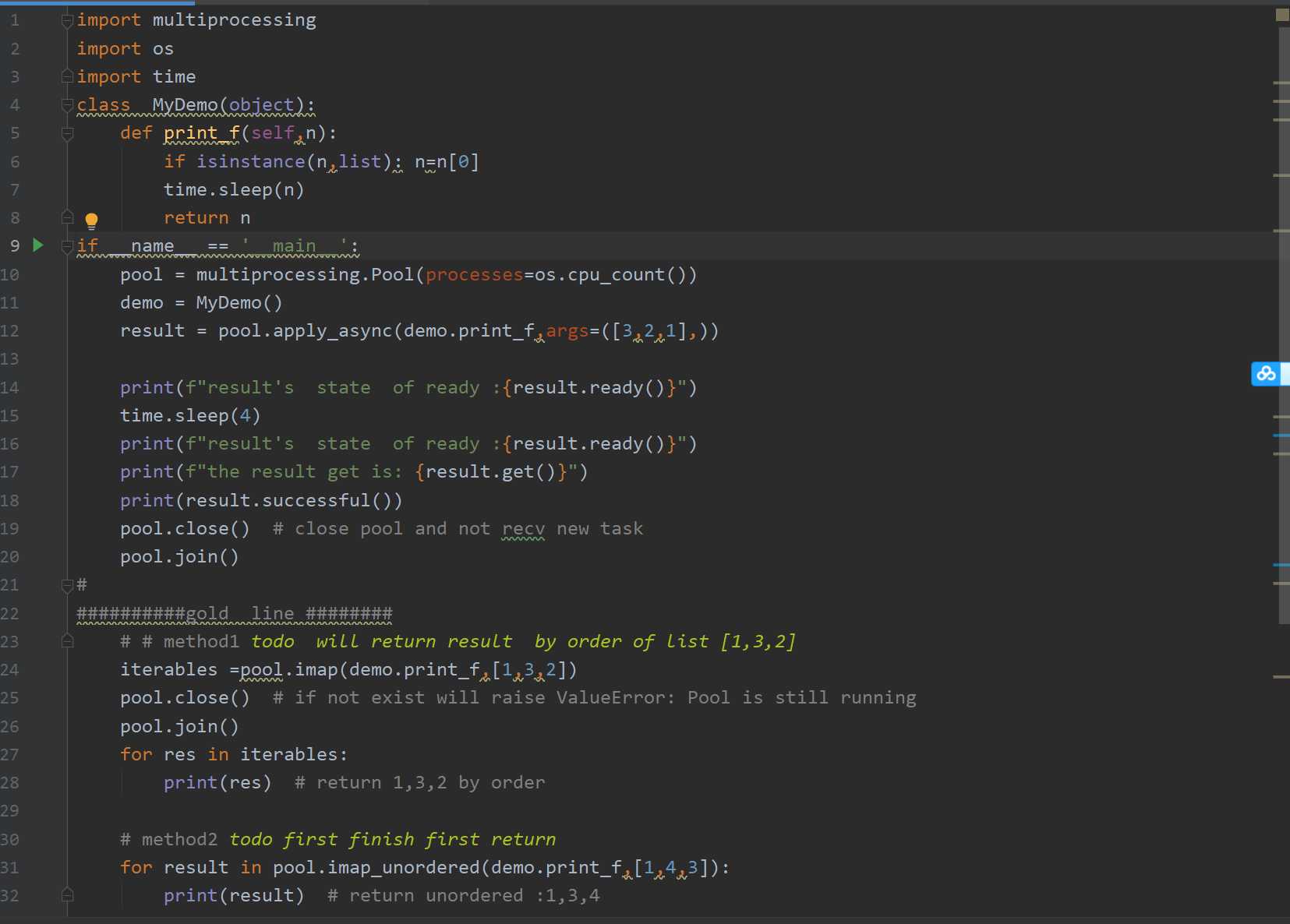1290x924 pixels.
Task: Click the underlined word 'recv' in the line 19 comment
Action: point(523,529)
